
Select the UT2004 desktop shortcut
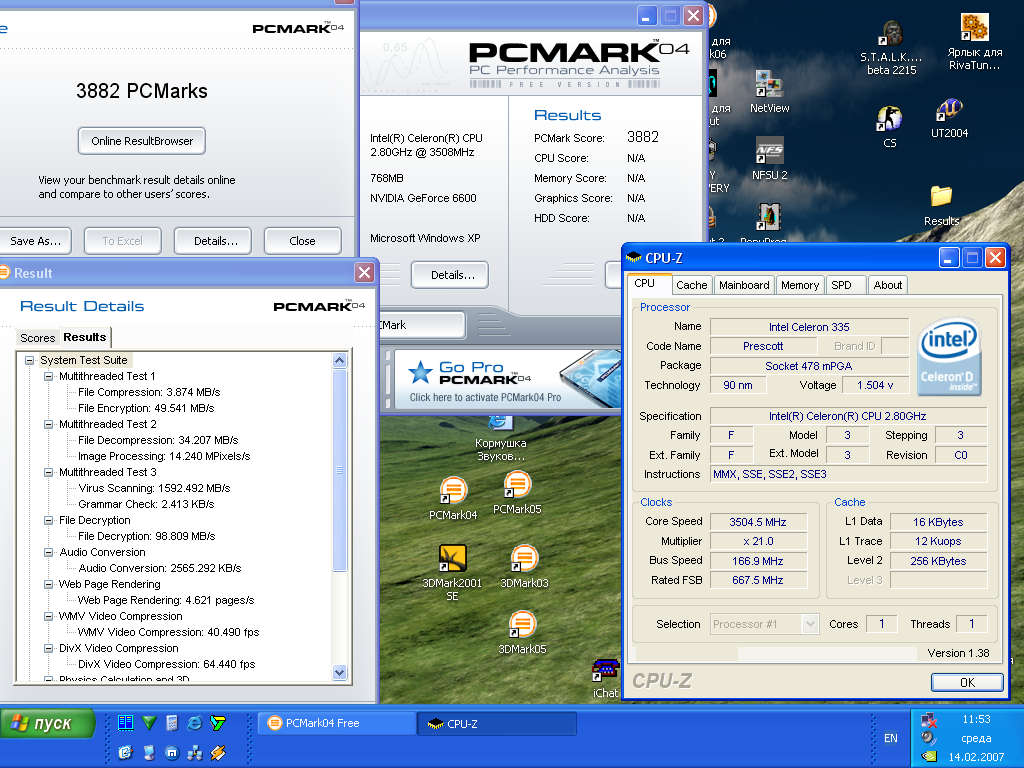coord(949,119)
